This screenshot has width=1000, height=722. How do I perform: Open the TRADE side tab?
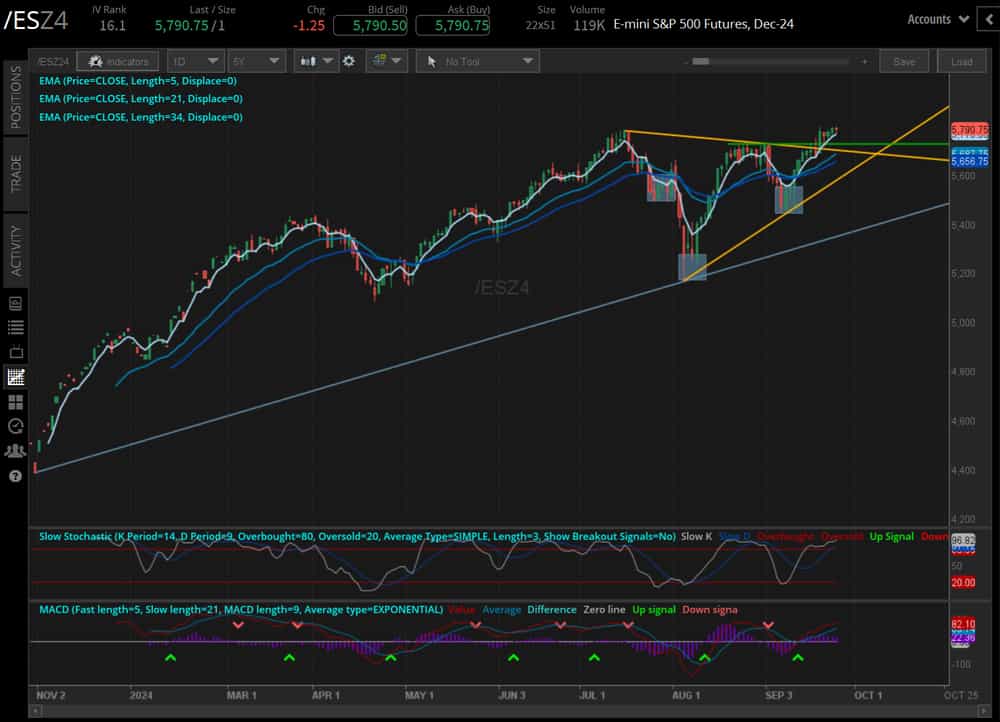click(x=15, y=172)
